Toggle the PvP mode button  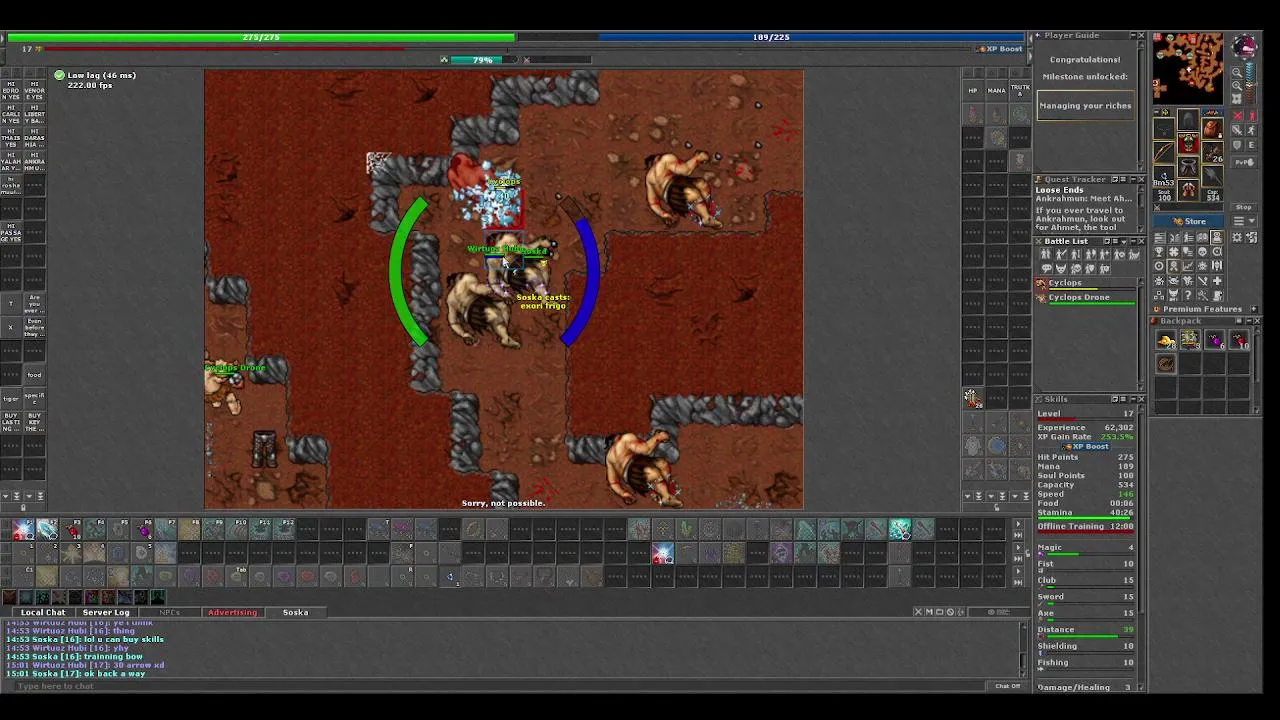(1244, 162)
